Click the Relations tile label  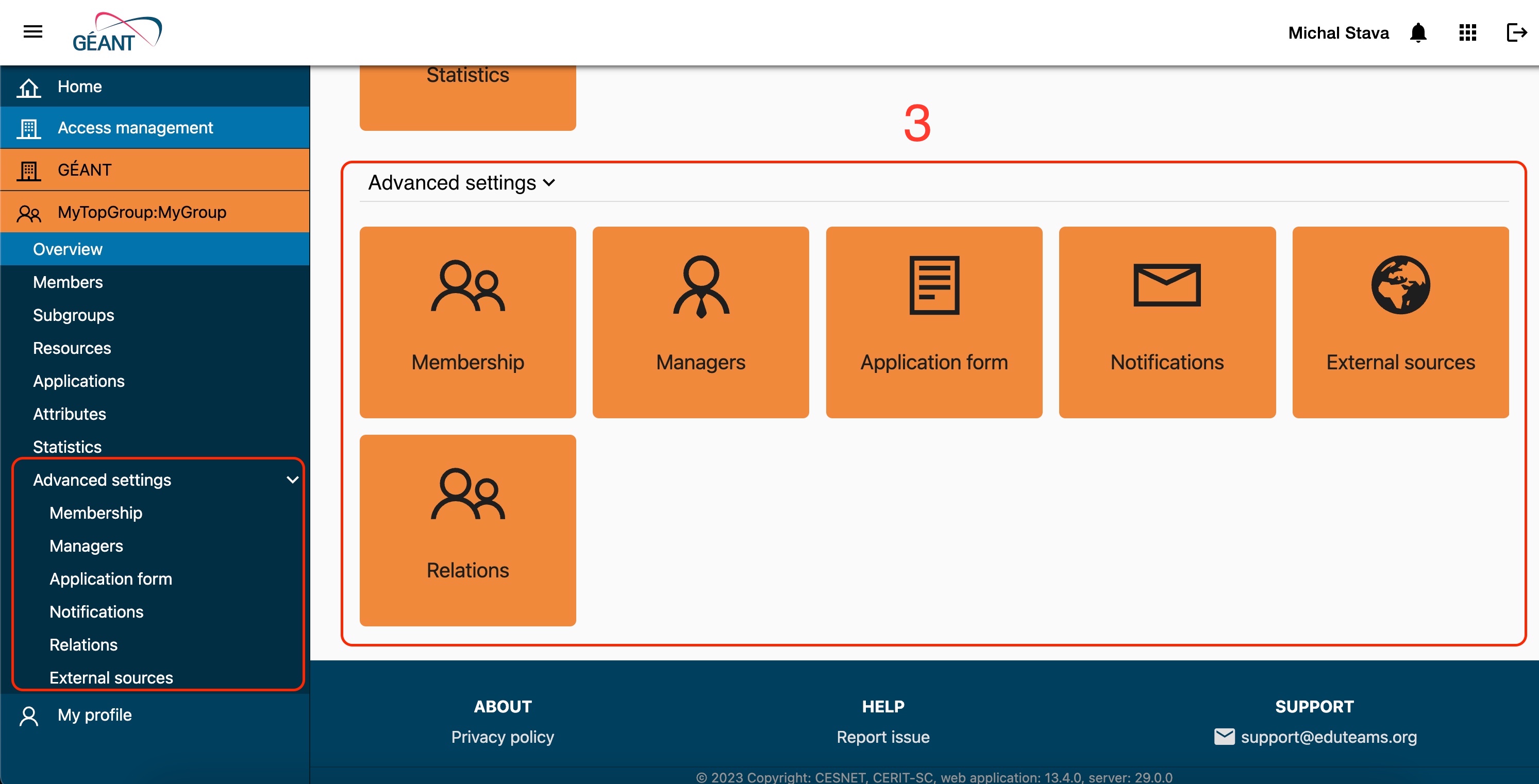pos(468,570)
